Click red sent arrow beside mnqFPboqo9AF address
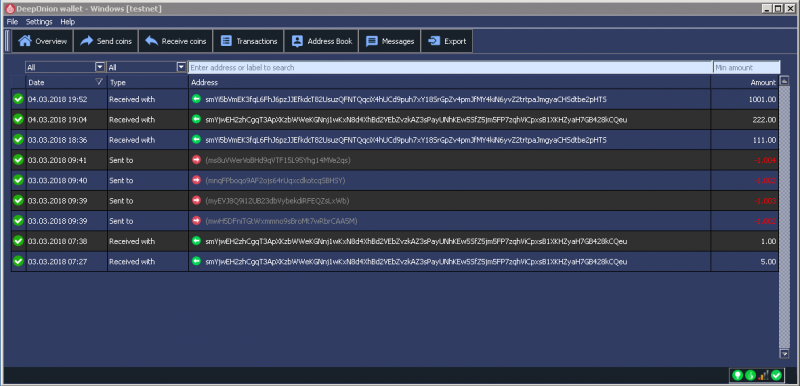Viewport: 800px width, 386px height. pos(196,180)
